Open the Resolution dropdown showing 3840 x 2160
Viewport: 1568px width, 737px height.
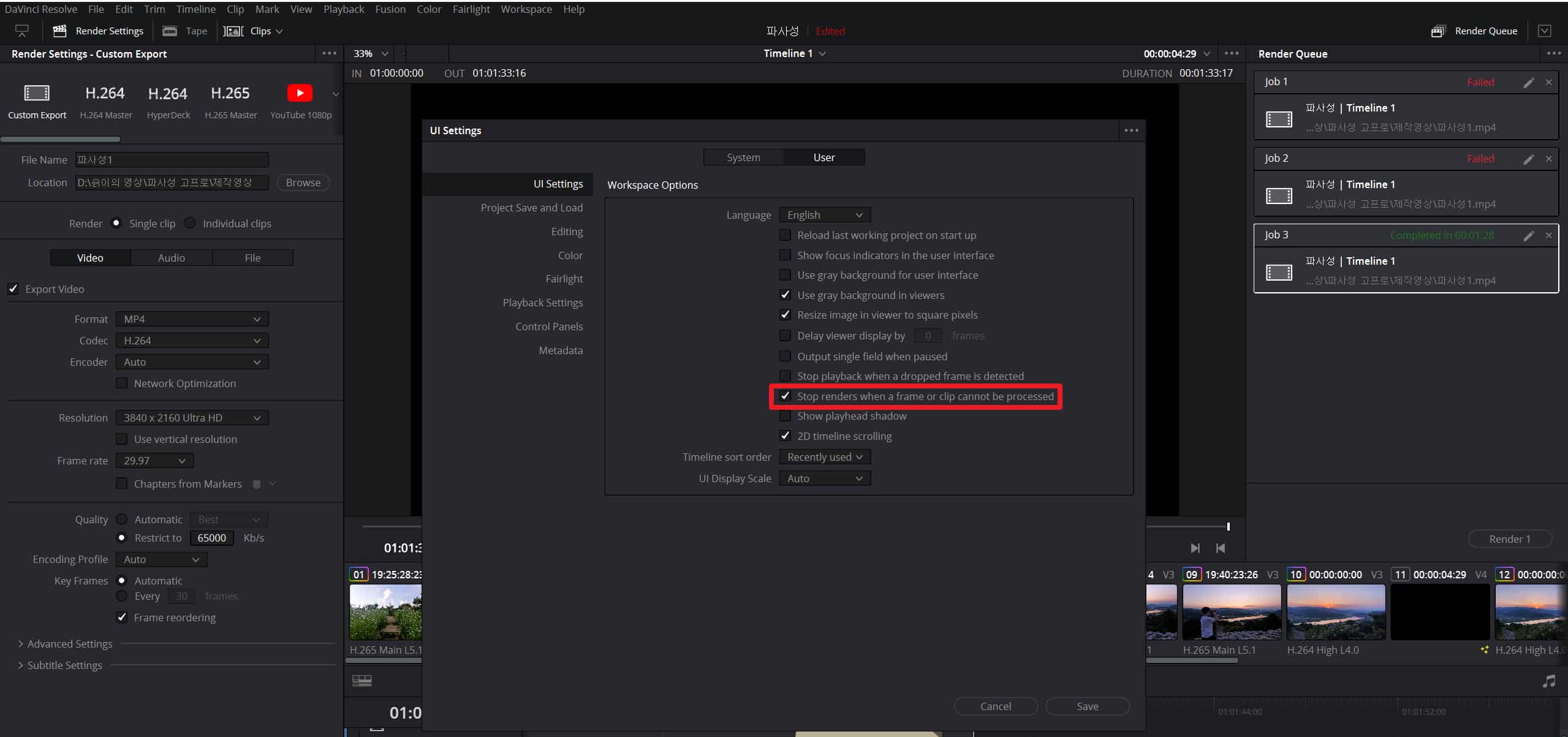point(192,418)
